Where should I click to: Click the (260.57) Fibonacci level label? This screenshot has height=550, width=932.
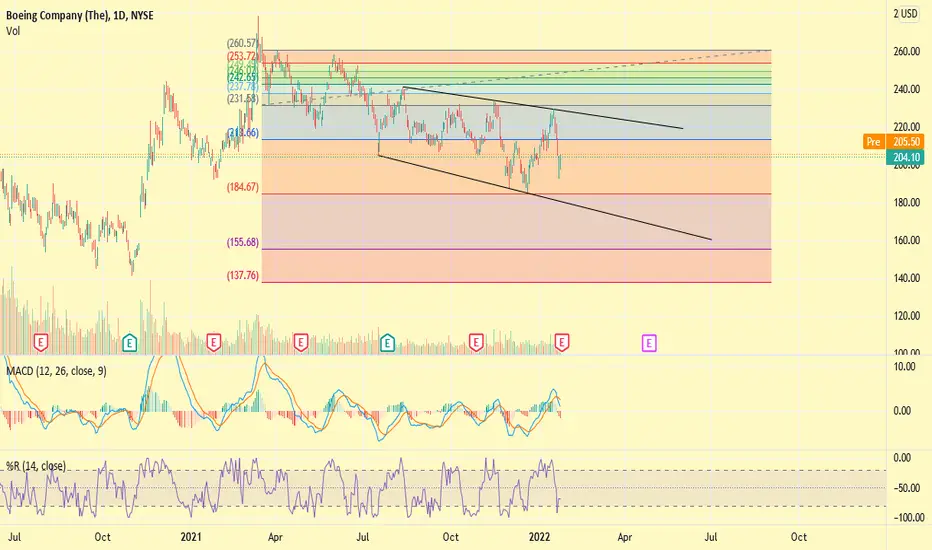click(x=243, y=43)
